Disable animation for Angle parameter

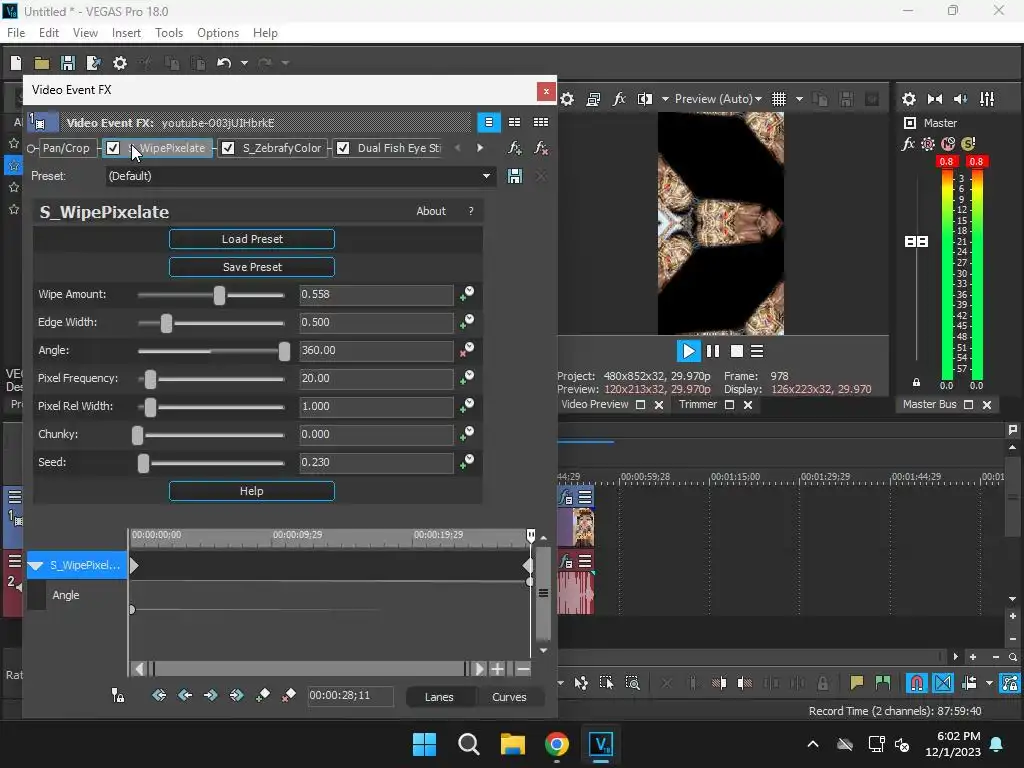point(466,350)
